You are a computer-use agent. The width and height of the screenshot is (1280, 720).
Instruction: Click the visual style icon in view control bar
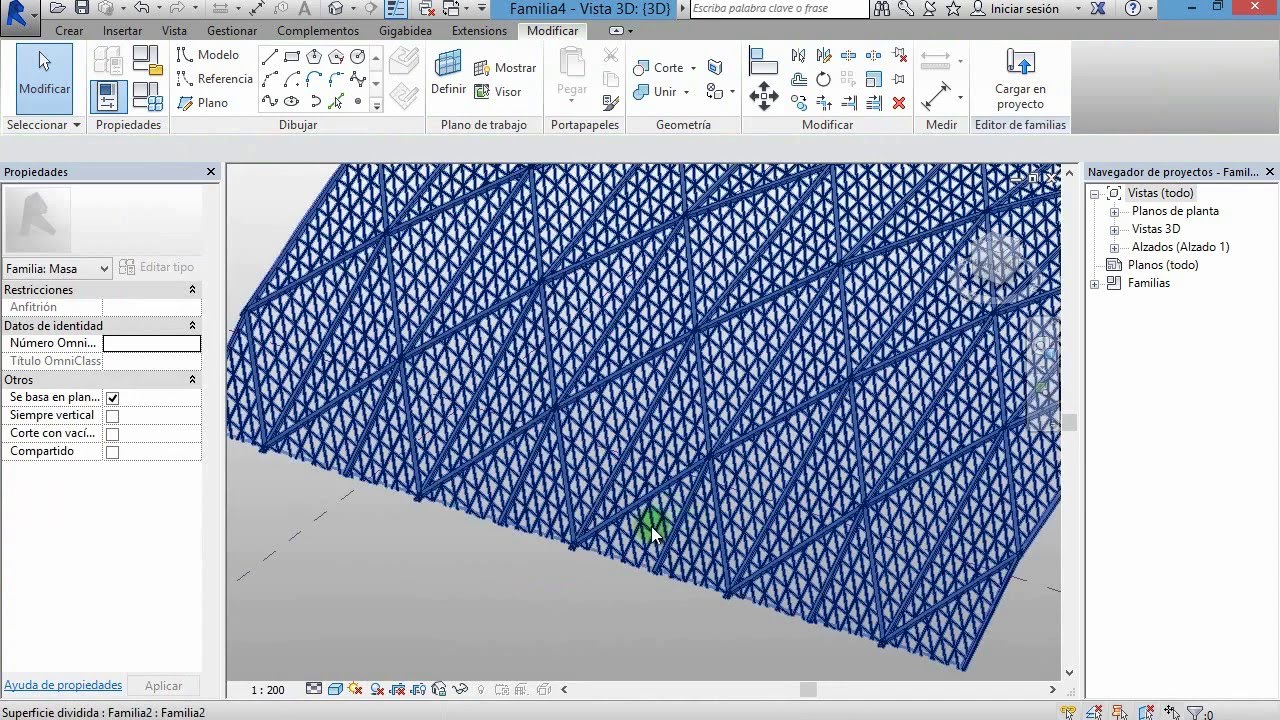pos(336,689)
